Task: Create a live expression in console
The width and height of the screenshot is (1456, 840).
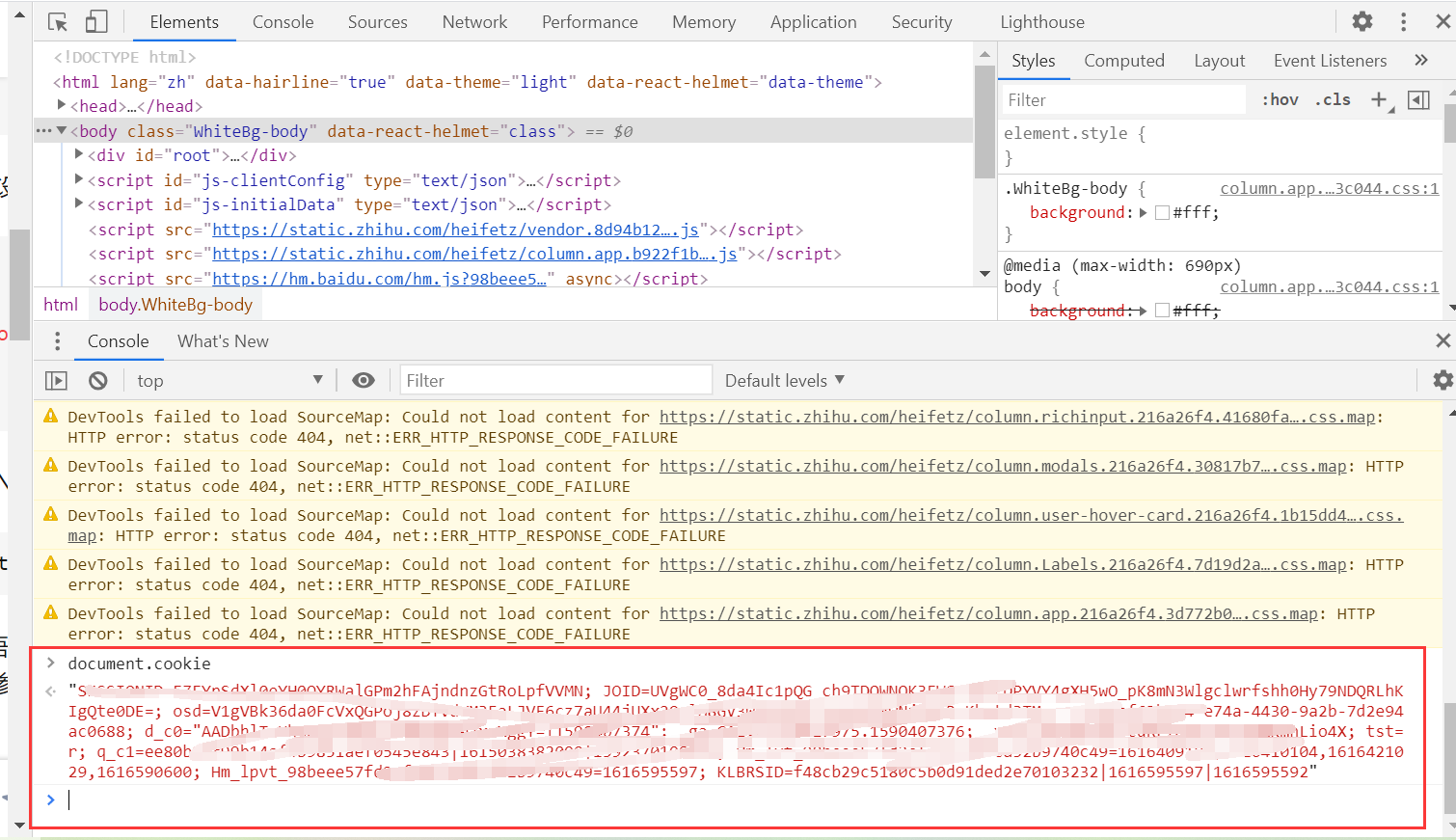Action: [364, 379]
